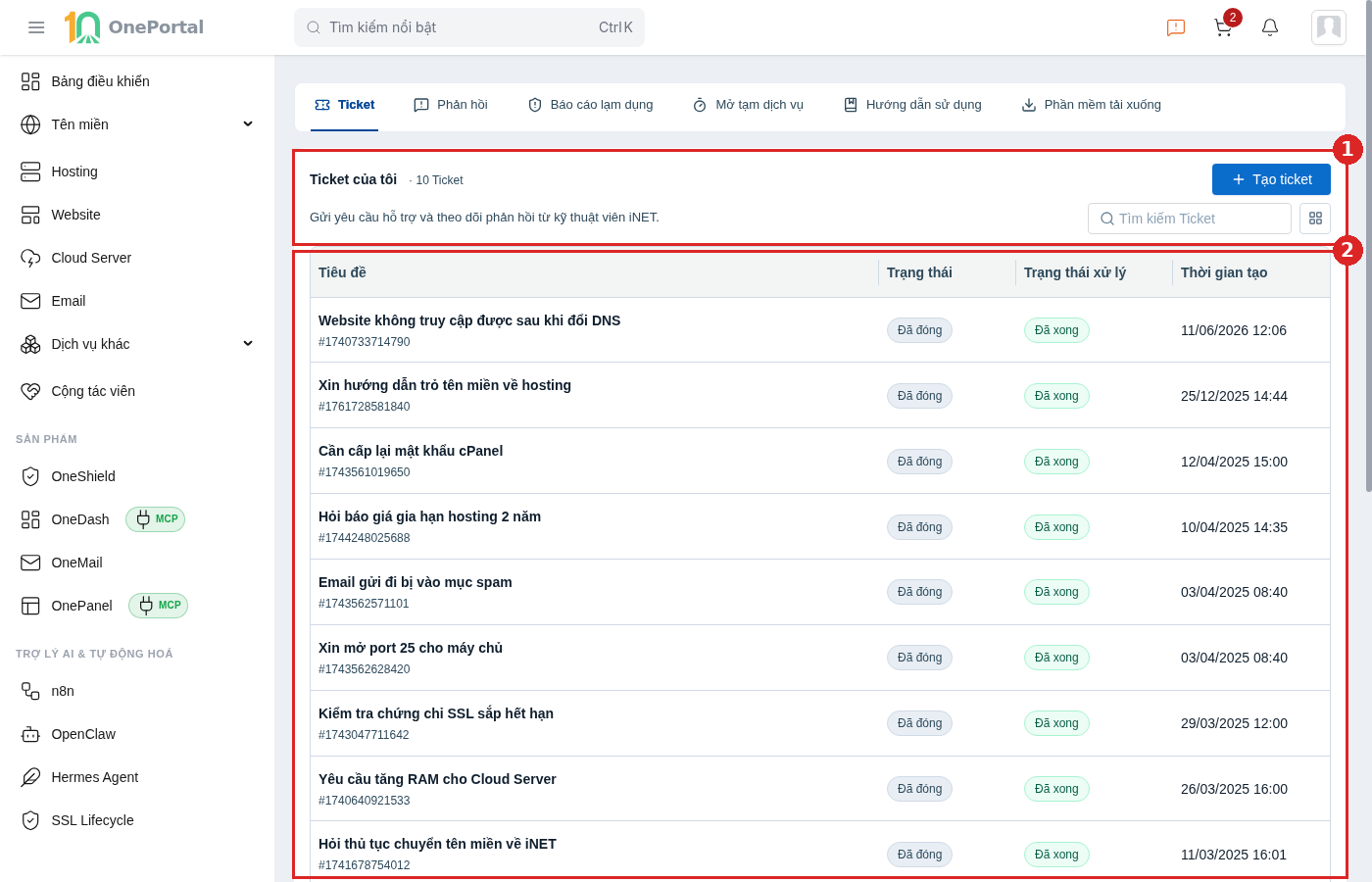Open the user avatar menu
The width and height of the screenshot is (1372, 882).
1329,27
